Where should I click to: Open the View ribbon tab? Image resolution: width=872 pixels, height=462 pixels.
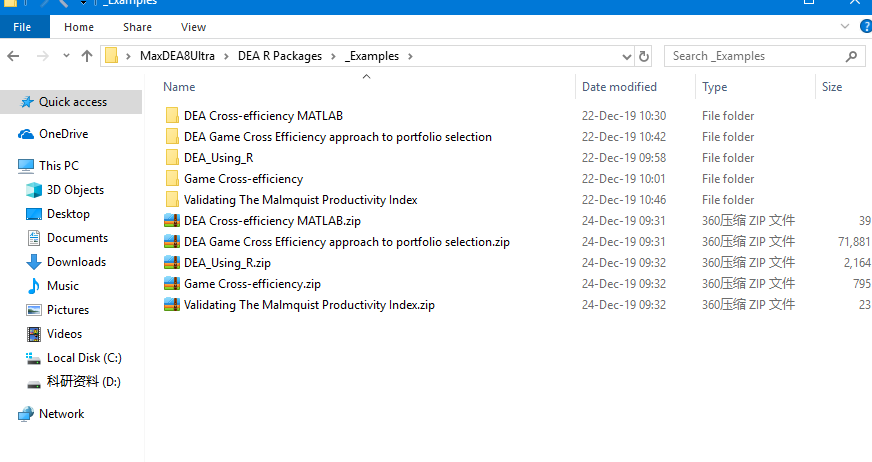pyautogui.click(x=193, y=27)
